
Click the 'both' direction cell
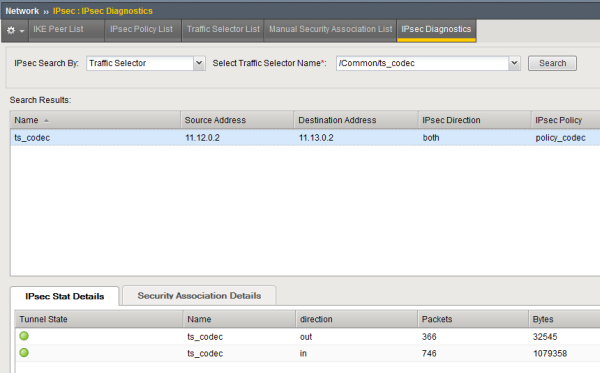tap(431, 138)
